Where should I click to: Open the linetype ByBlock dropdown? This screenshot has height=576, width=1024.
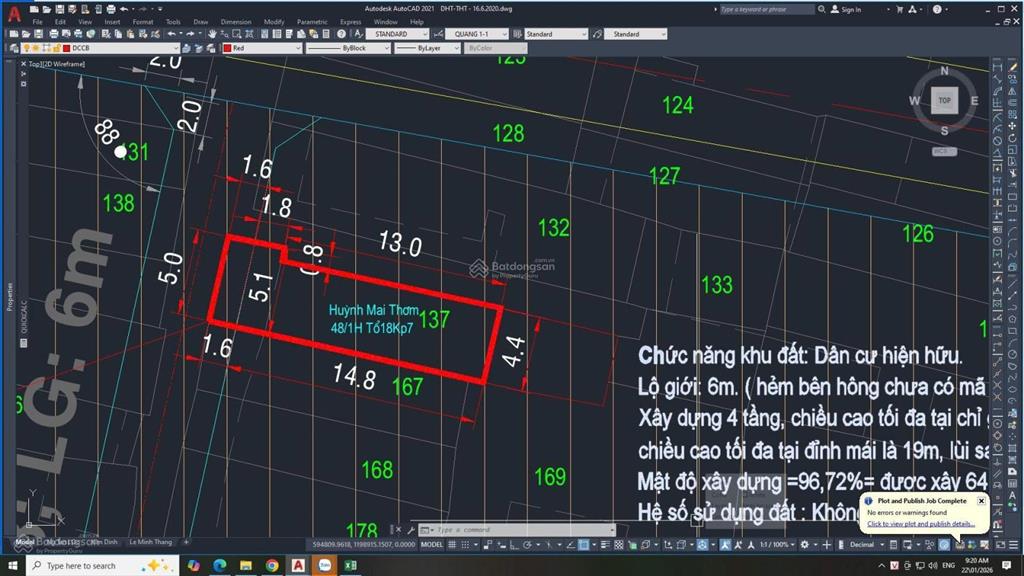388,47
